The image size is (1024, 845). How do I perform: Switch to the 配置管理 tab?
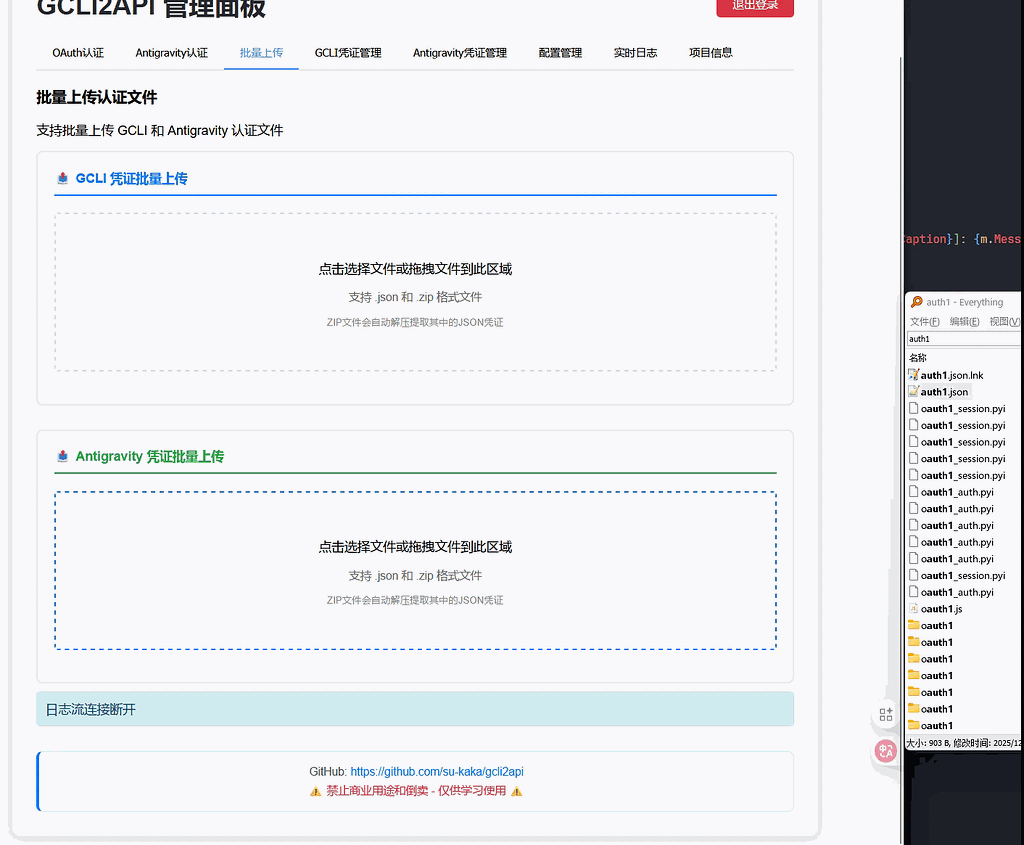560,53
